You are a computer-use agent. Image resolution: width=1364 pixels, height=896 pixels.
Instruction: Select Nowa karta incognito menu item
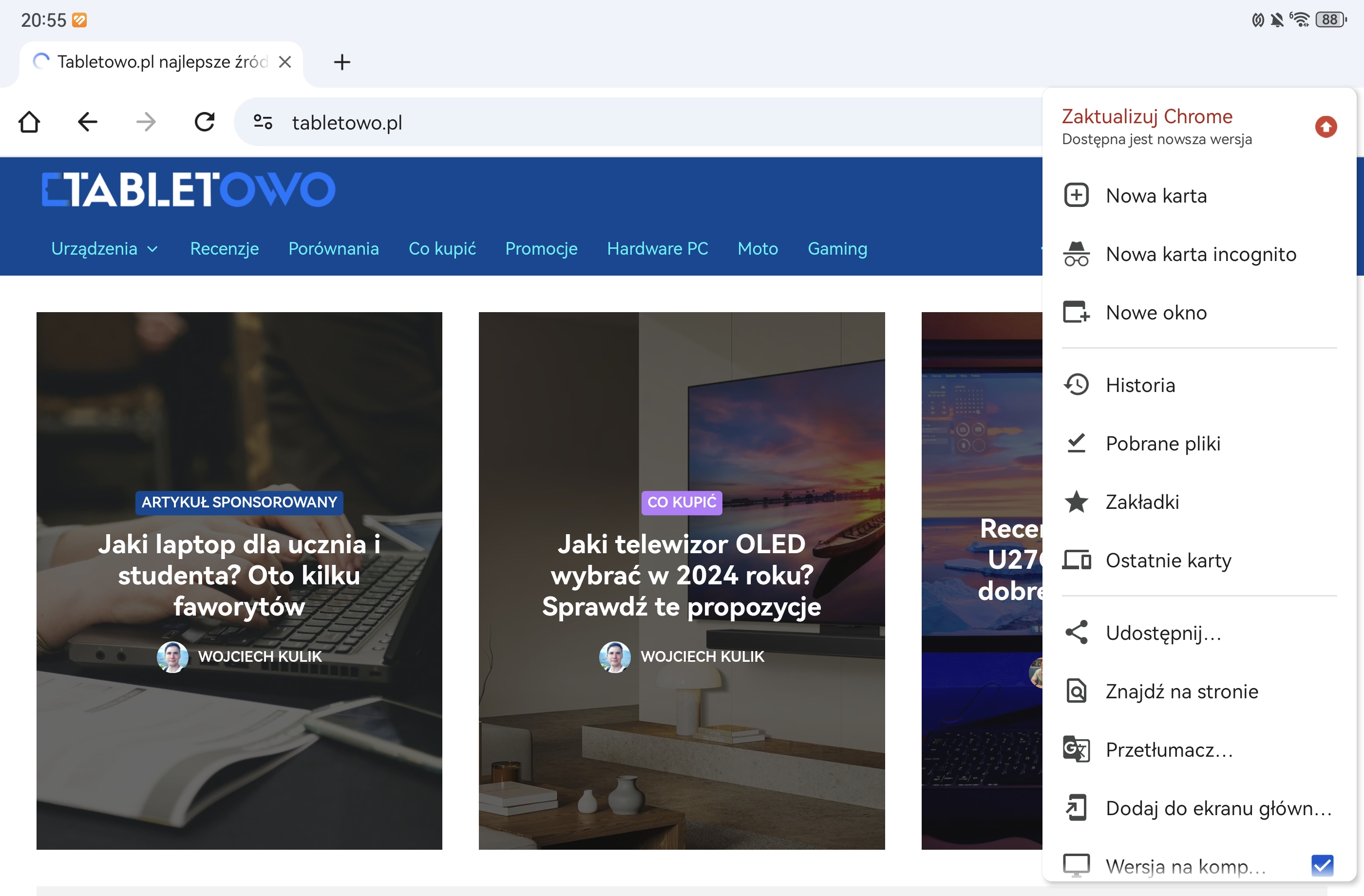tap(1199, 254)
